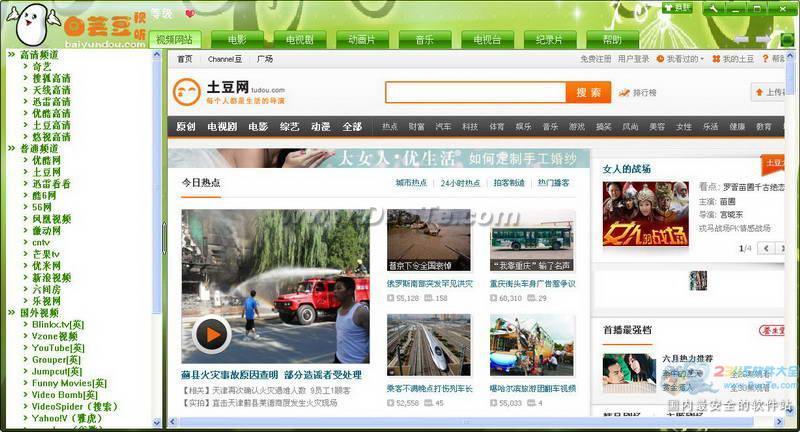Open the 免费注册 link
The width and height of the screenshot is (800, 432).
595,59
